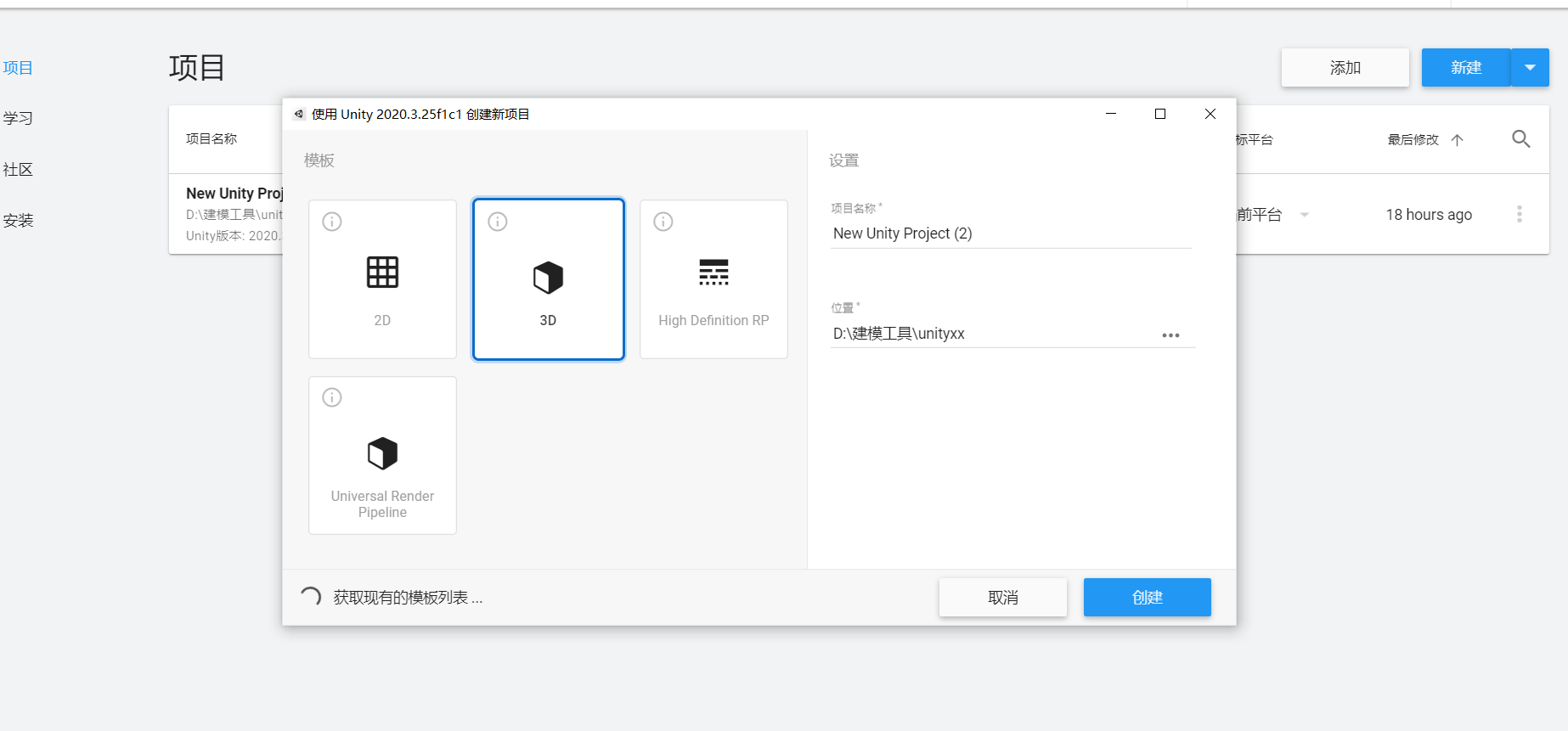1568x731 pixels.
Task: Choose the High Definition RP template
Action: (x=713, y=279)
